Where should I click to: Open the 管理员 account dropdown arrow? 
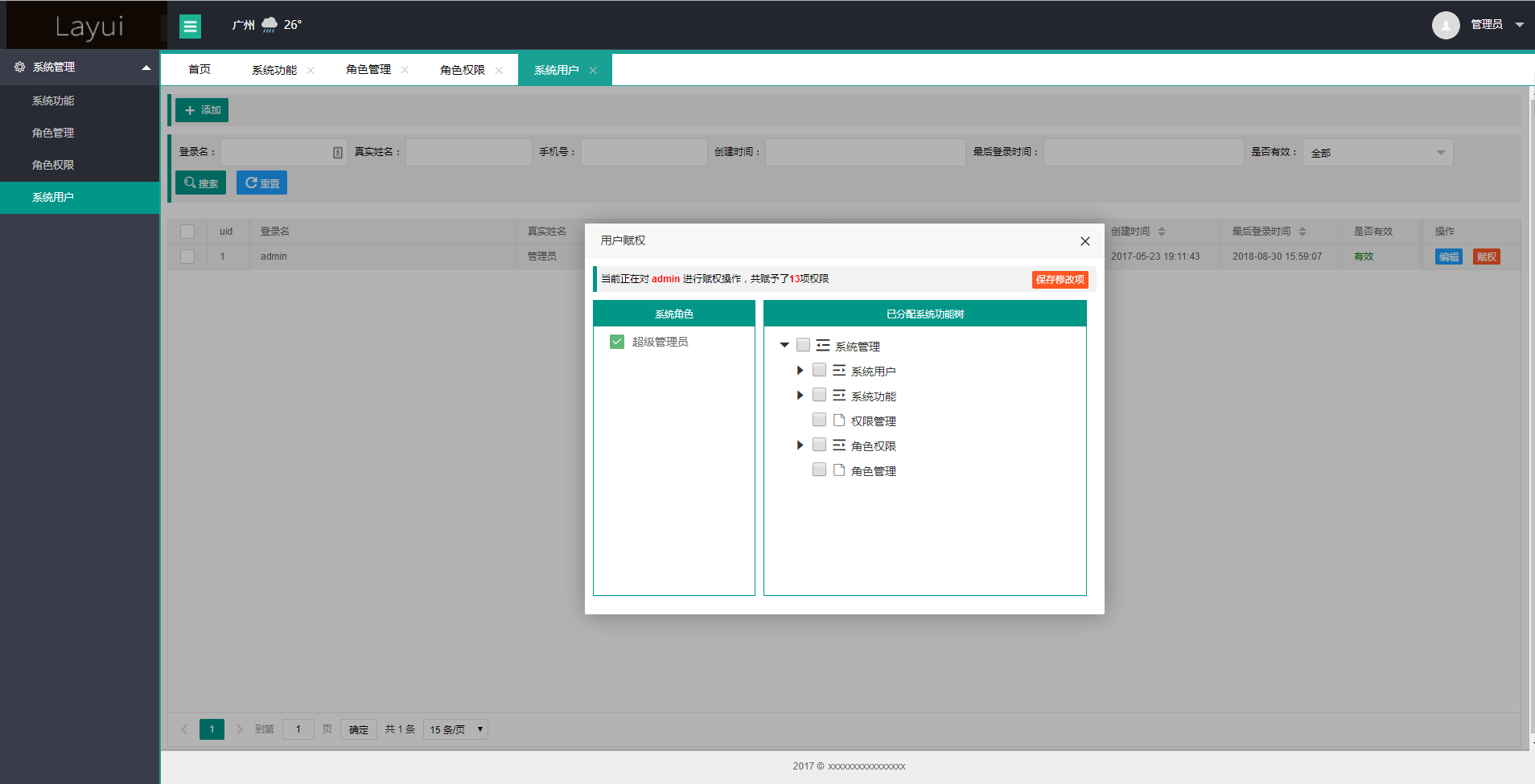(x=1520, y=25)
